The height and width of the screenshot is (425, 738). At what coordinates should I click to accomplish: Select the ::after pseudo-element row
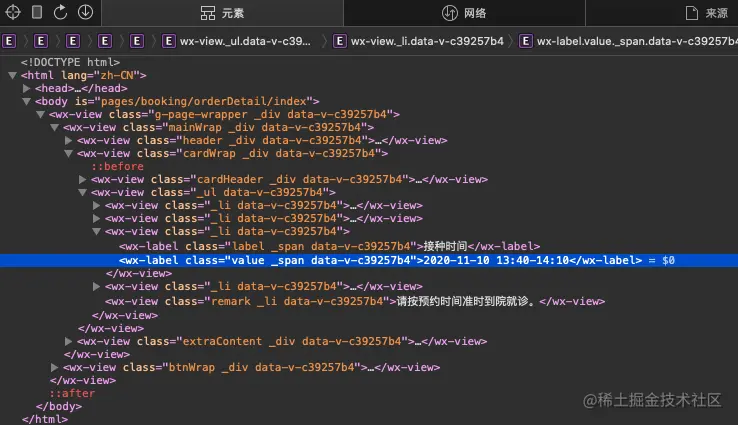click(72, 393)
